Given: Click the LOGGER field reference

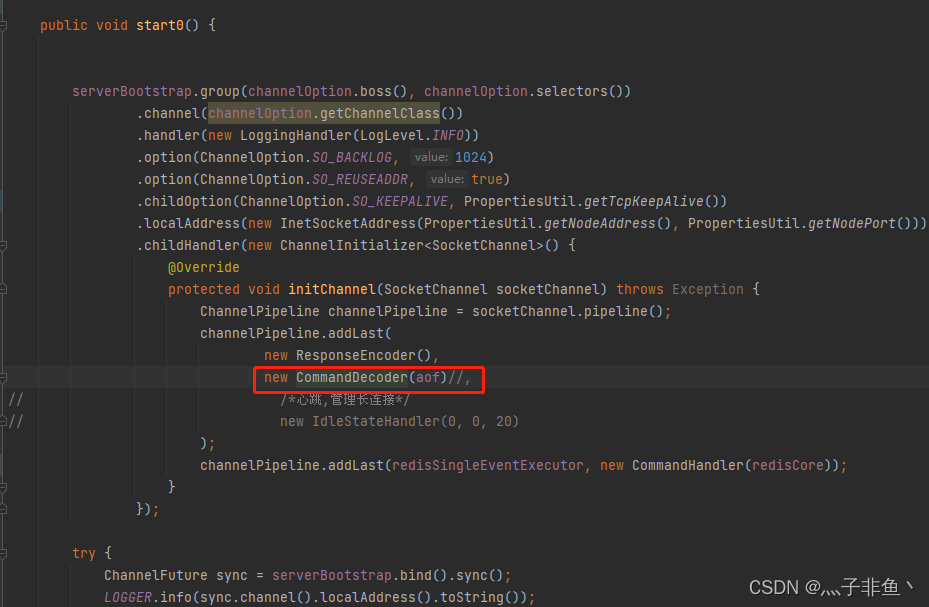Looking at the screenshot, I should tap(128, 597).
